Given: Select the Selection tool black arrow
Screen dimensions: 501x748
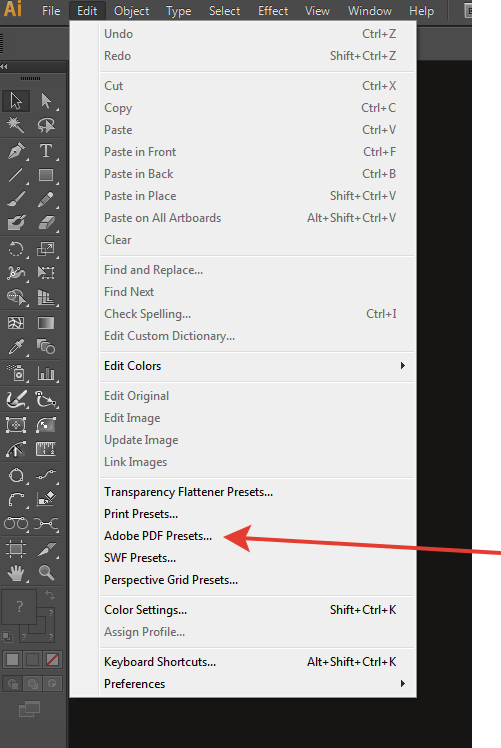Looking at the screenshot, I should coord(16,101).
